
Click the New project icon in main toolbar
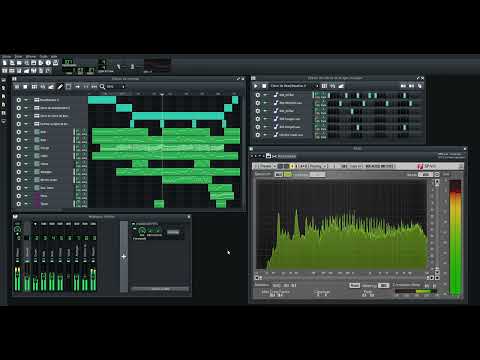5,63
